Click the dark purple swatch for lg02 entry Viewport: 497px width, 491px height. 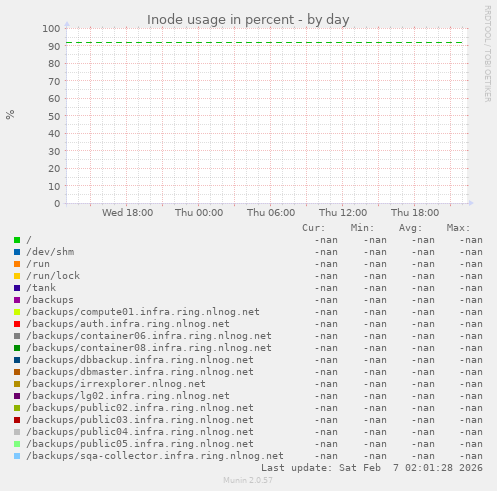(x=17, y=396)
